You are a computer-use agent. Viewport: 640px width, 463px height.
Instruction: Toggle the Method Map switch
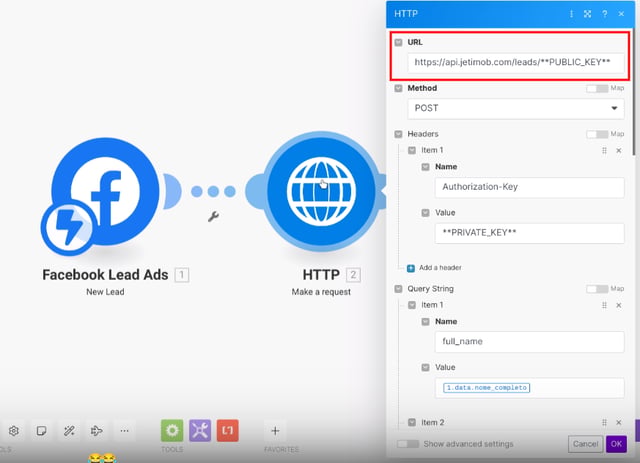click(x=597, y=89)
